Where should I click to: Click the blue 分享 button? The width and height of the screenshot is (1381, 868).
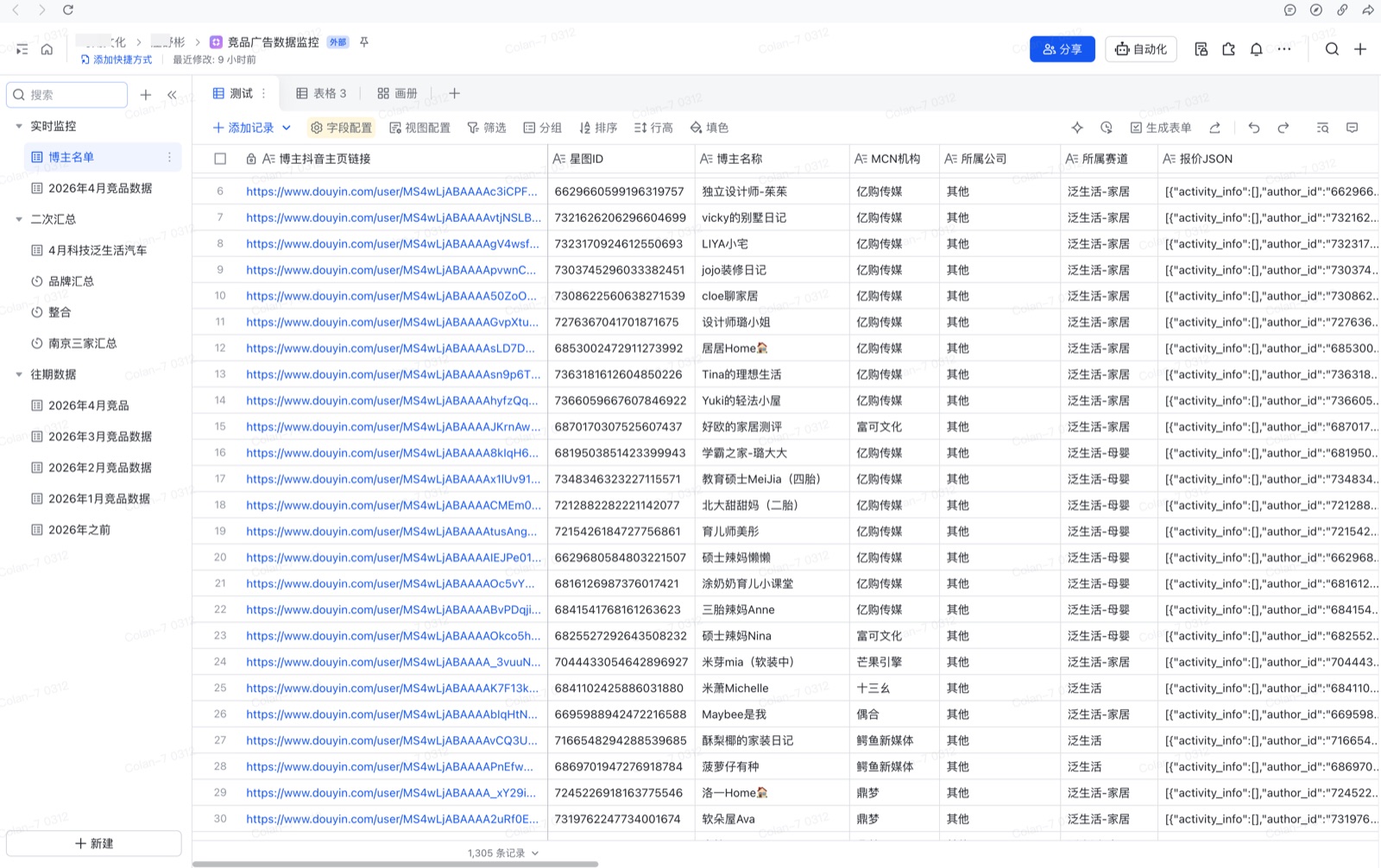pyautogui.click(x=1063, y=49)
